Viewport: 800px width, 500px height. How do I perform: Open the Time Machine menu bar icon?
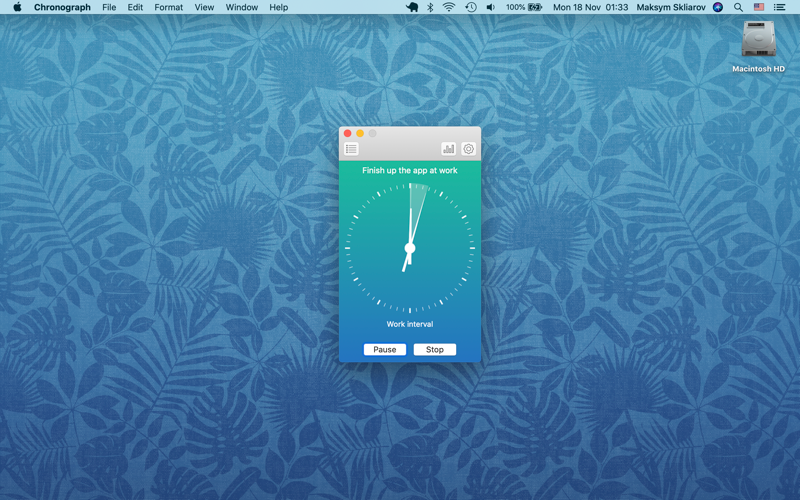(470, 7)
